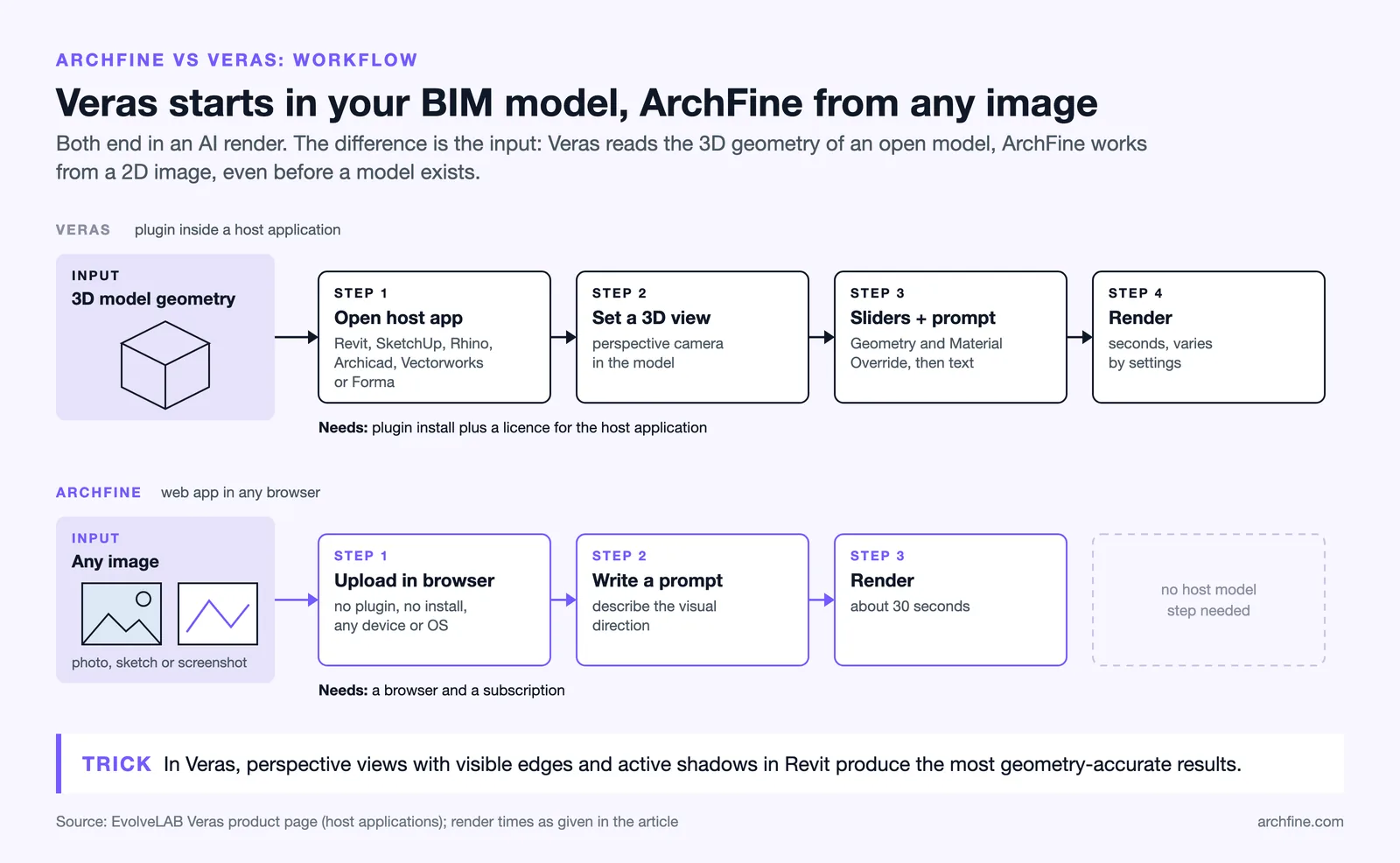Click the Veras 'Render' step 4 heading
This screenshot has height=863, width=1400.
coord(1139,318)
